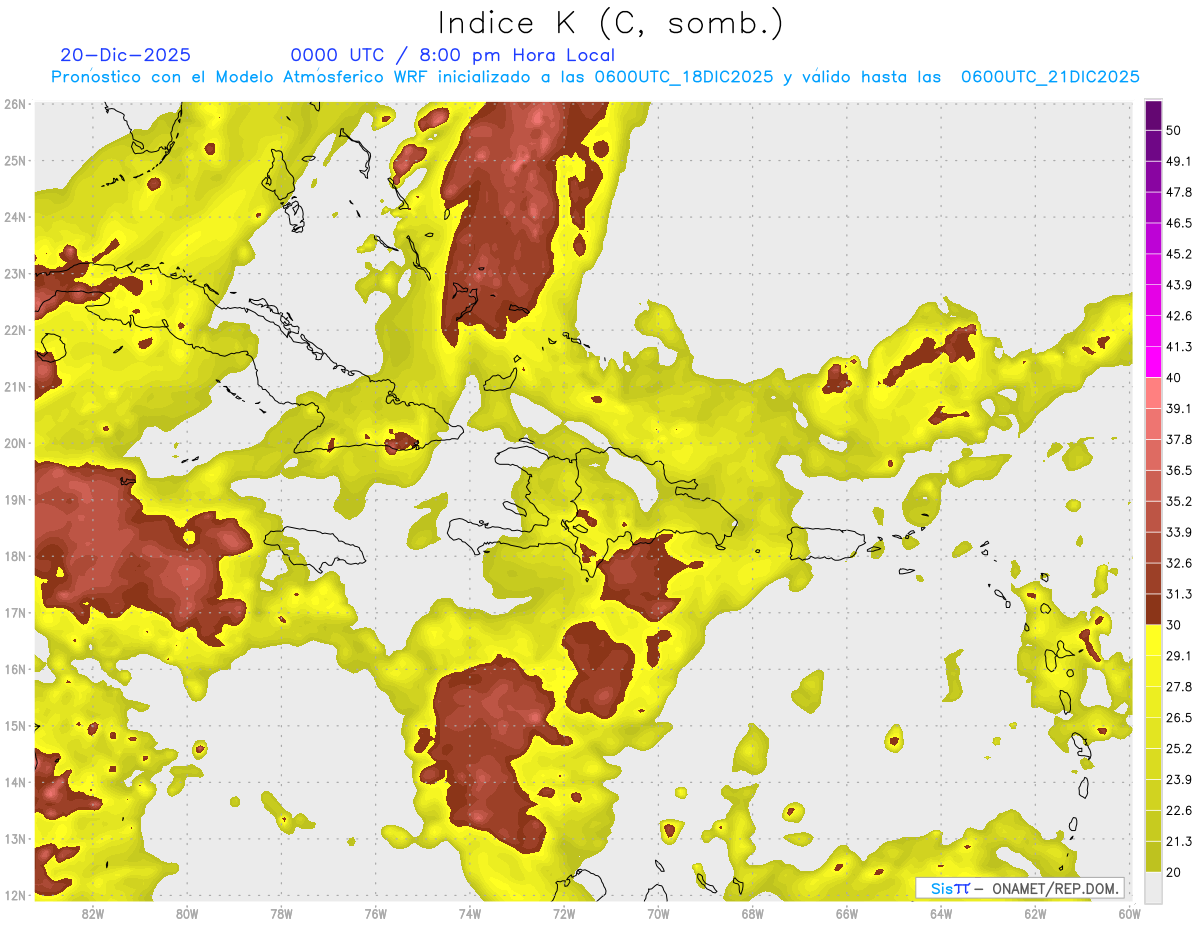Click the colorbar value '46.5'
Screen dimensions: 1200x927
pos(1179,223)
